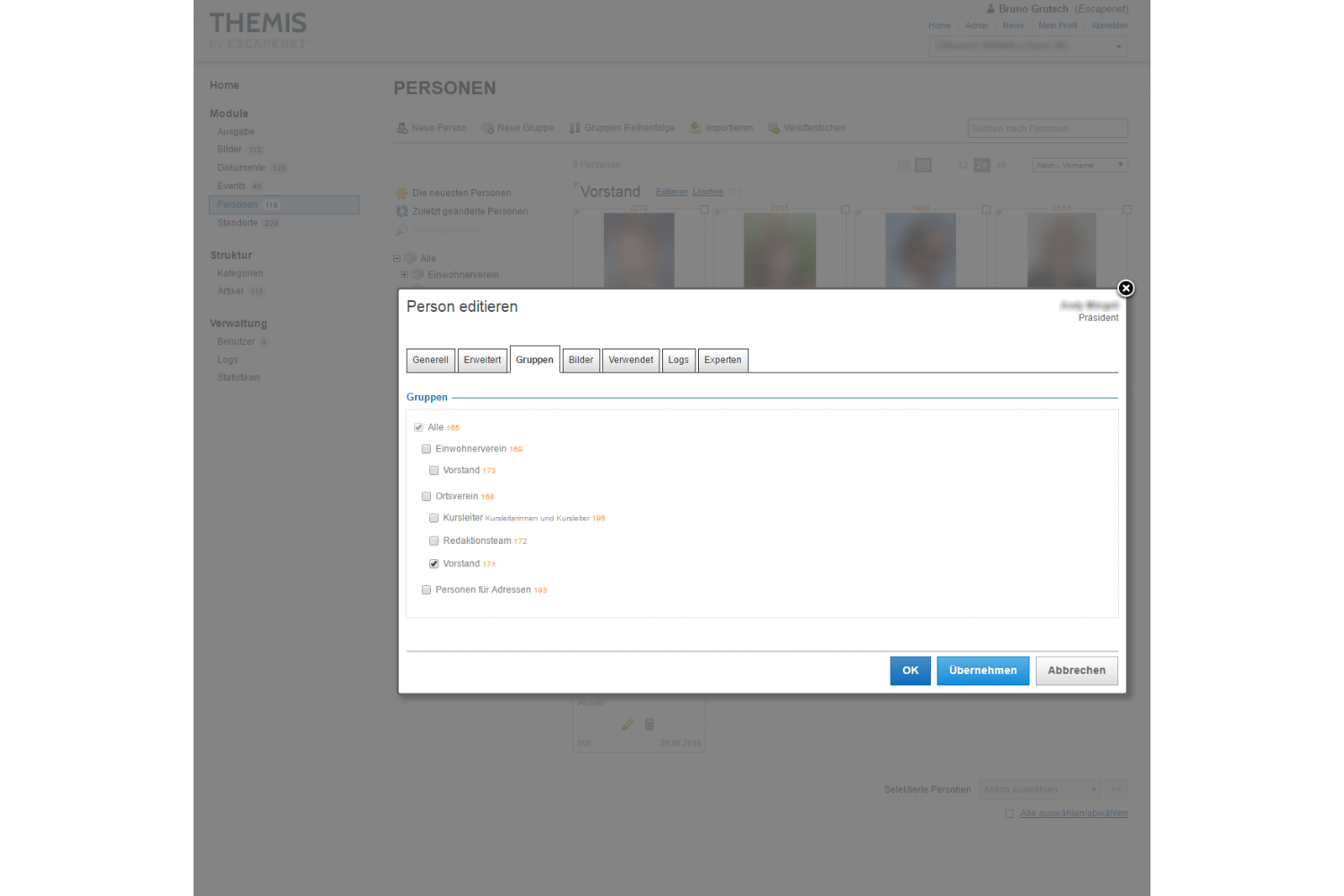Screen dimensions: 1344x896
Task: Switch to grid view icon
Action: click(923, 165)
